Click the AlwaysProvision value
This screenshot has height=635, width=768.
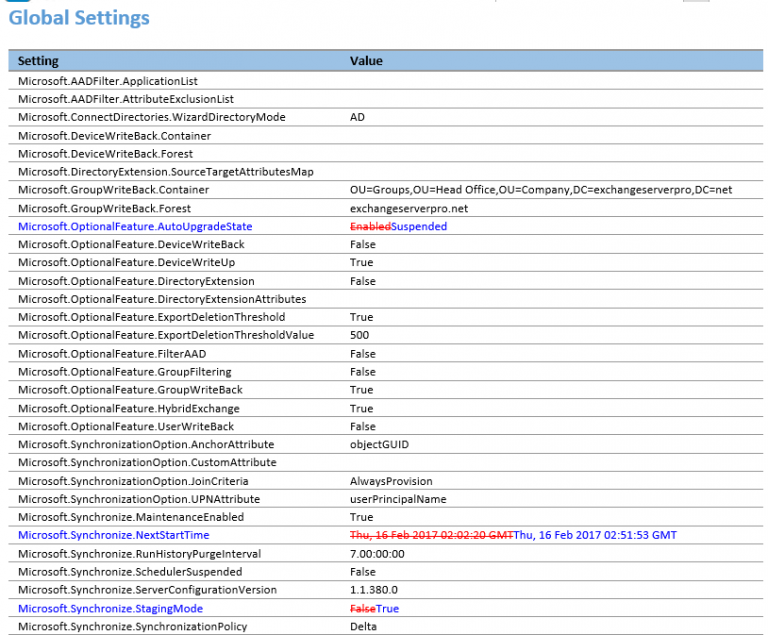(x=391, y=481)
